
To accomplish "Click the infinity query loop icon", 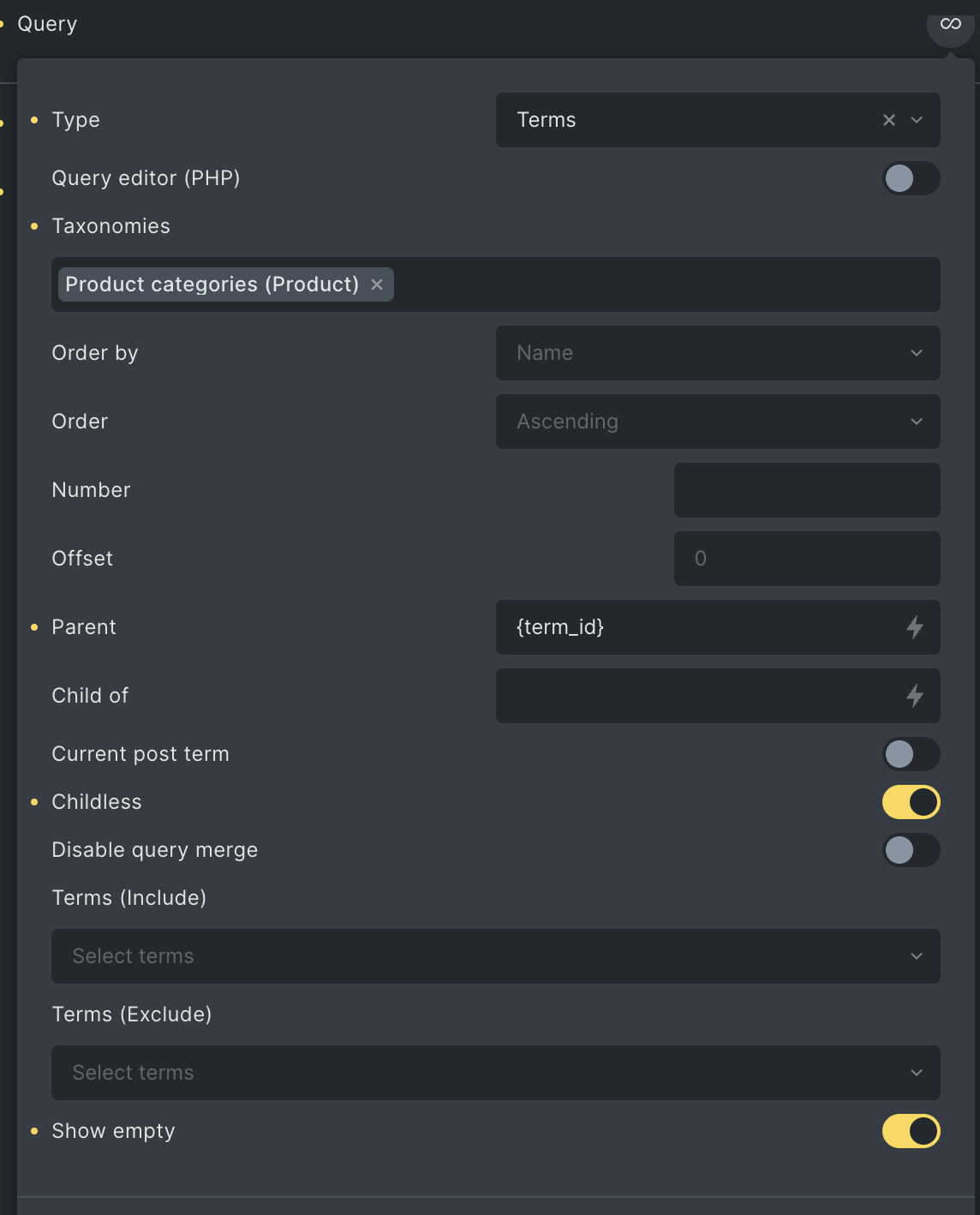I will [x=950, y=24].
